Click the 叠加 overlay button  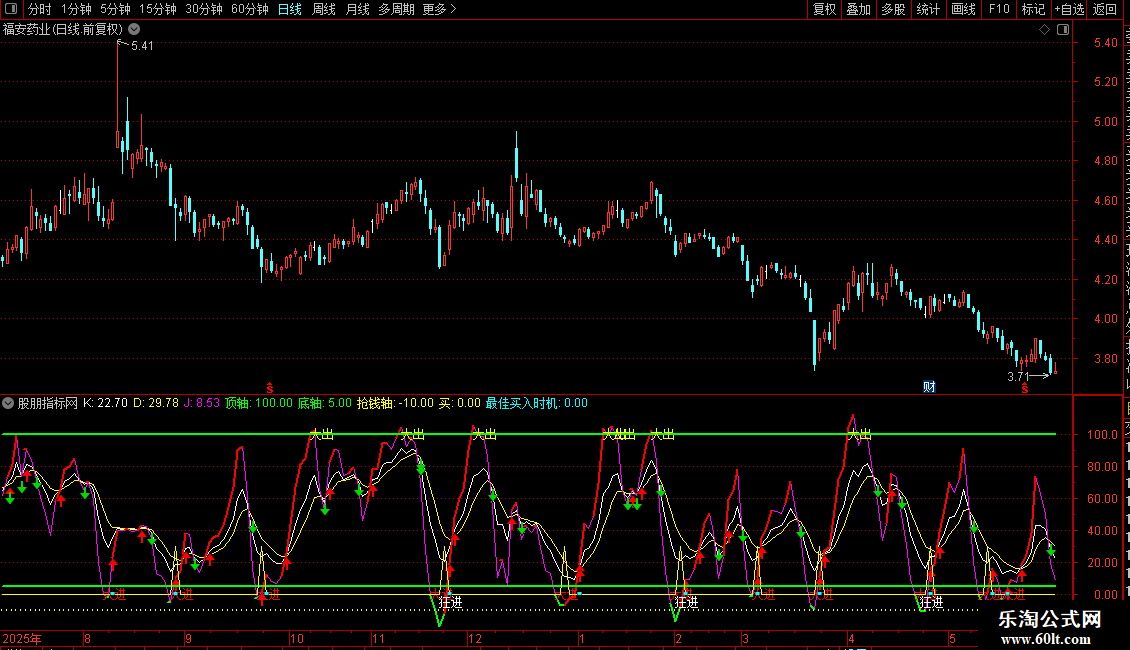pos(859,9)
